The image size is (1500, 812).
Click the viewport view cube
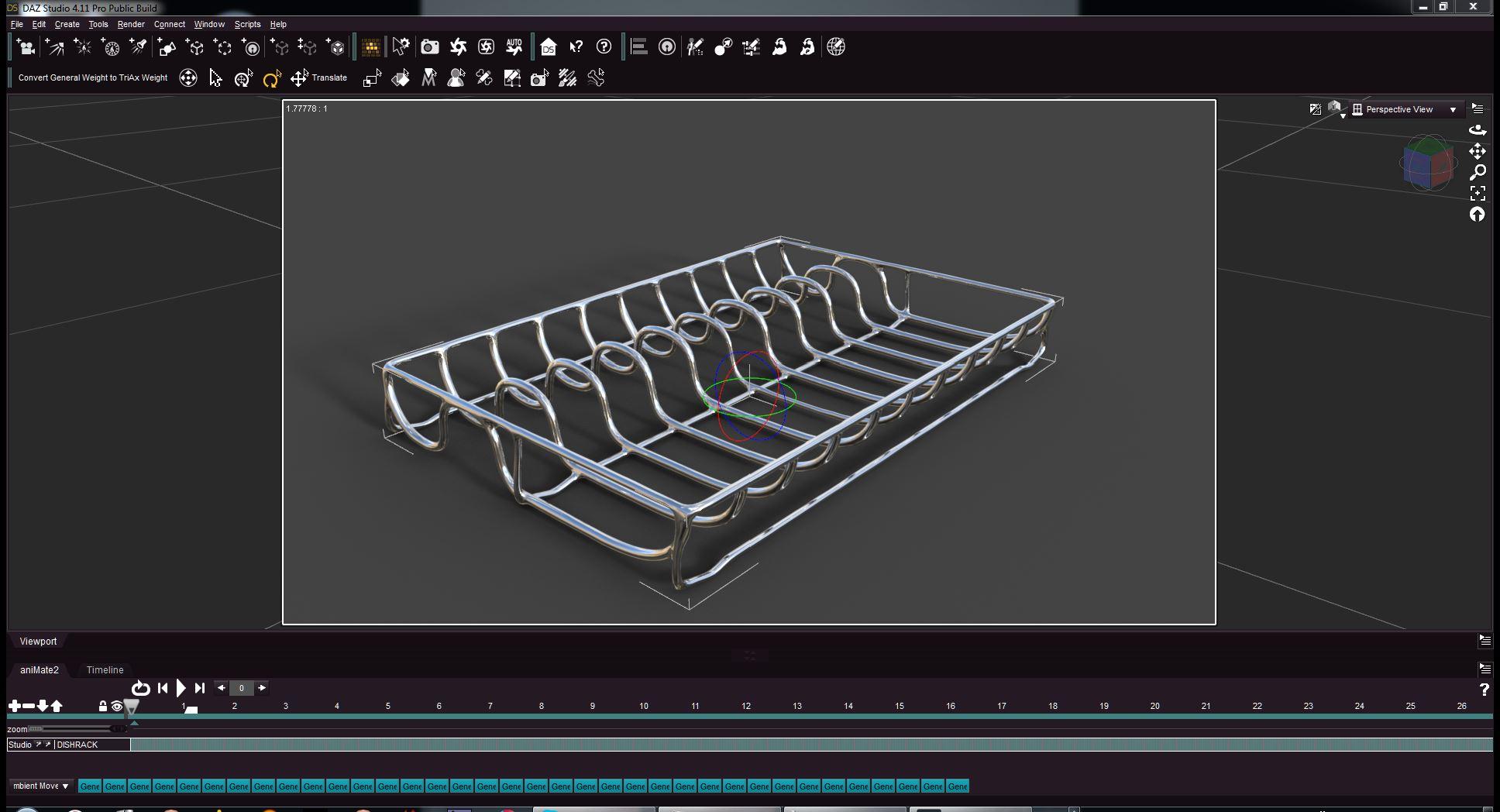[x=1428, y=163]
